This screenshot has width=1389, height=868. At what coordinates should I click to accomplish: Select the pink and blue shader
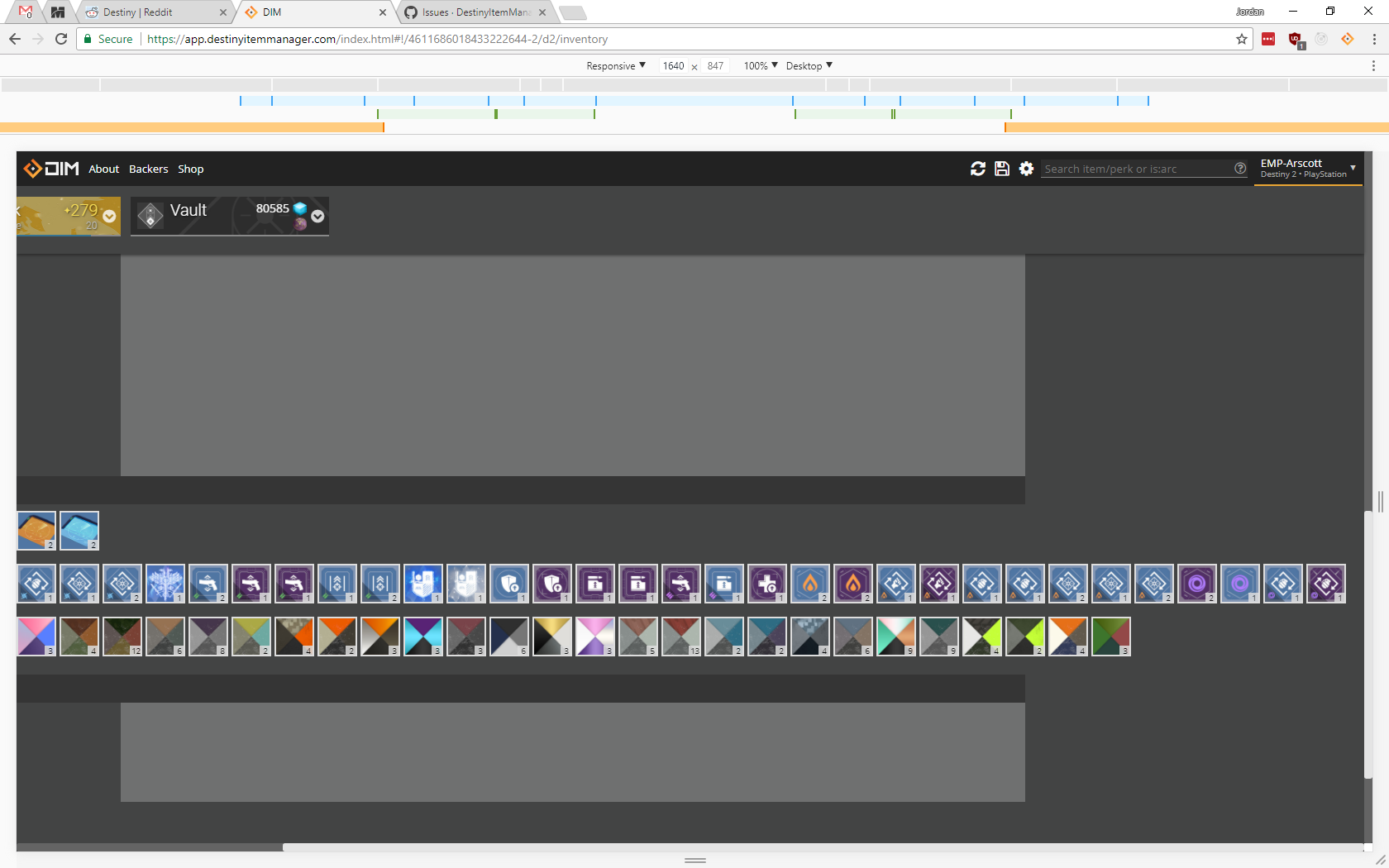tap(36, 637)
